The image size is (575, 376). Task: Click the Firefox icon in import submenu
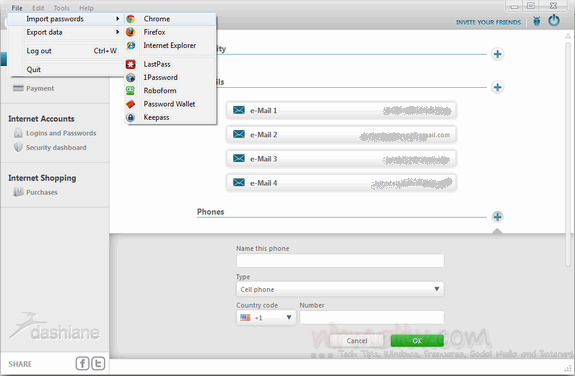pyautogui.click(x=131, y=32)
